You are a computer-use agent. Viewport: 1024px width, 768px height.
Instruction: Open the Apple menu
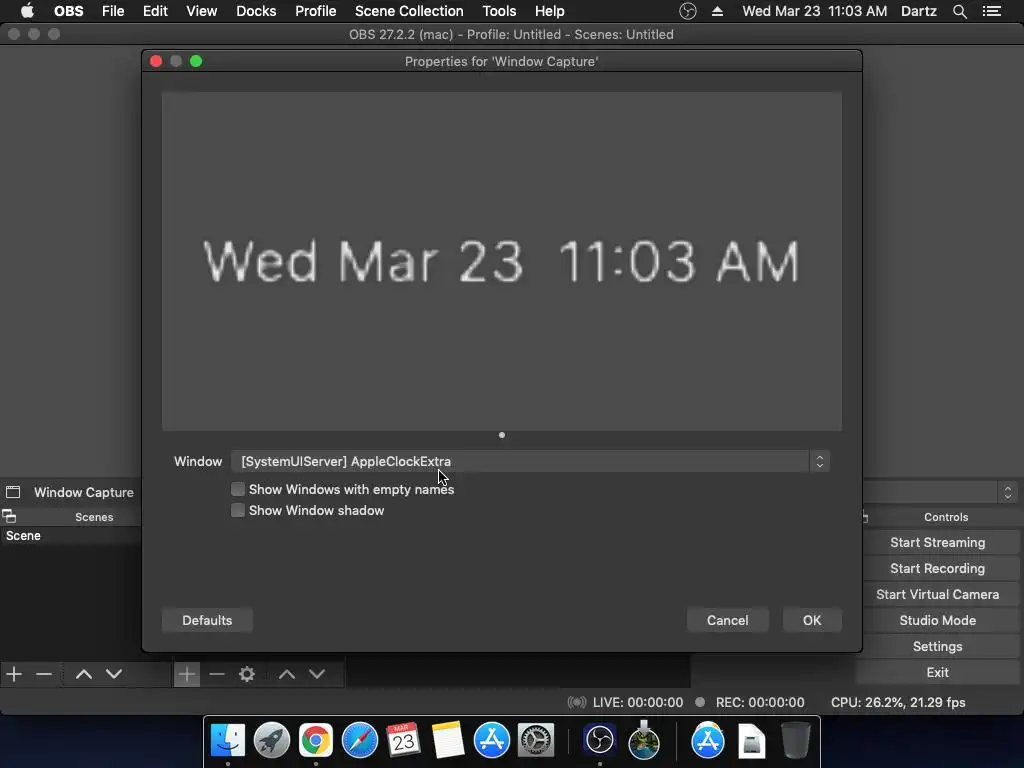click(27, 11)
